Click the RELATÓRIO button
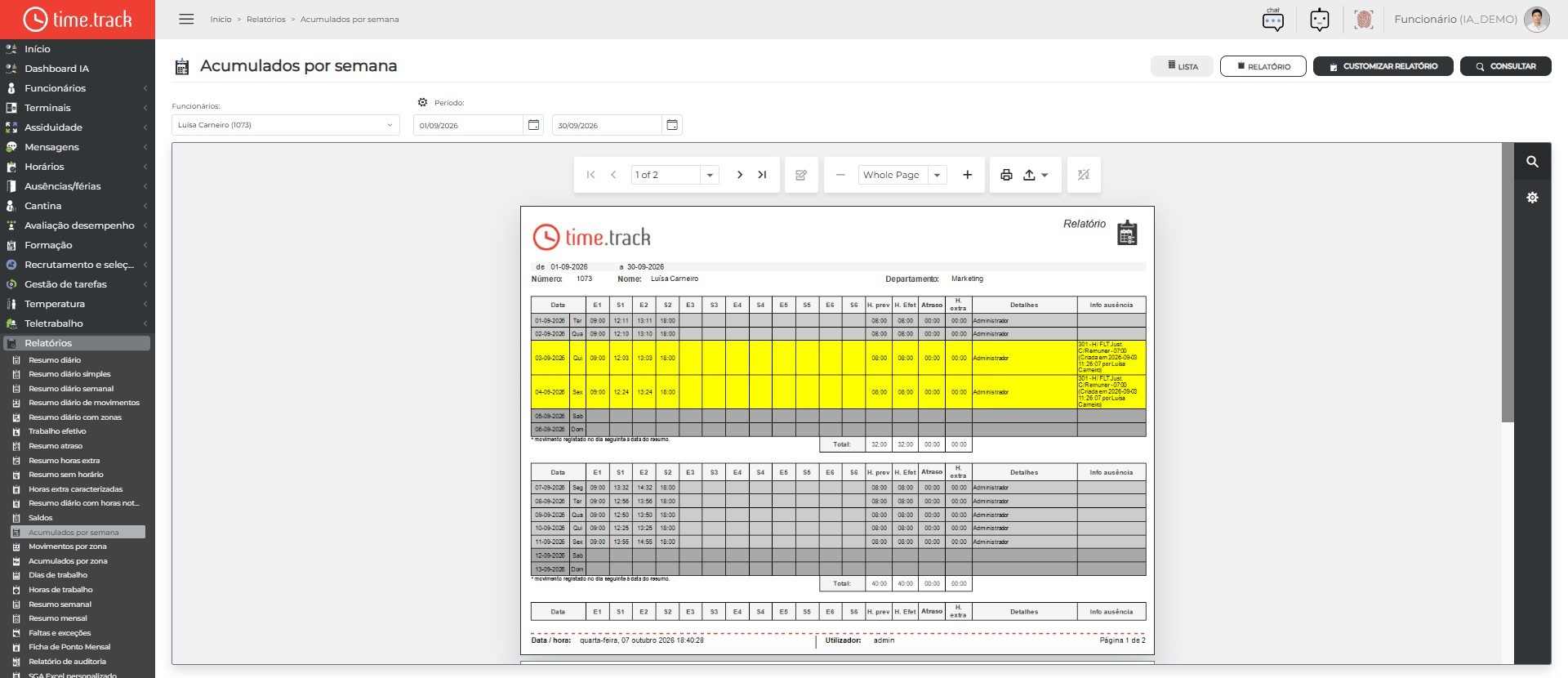The height and width of the screenshot is (678, 1568). (x=1263, y=66)
